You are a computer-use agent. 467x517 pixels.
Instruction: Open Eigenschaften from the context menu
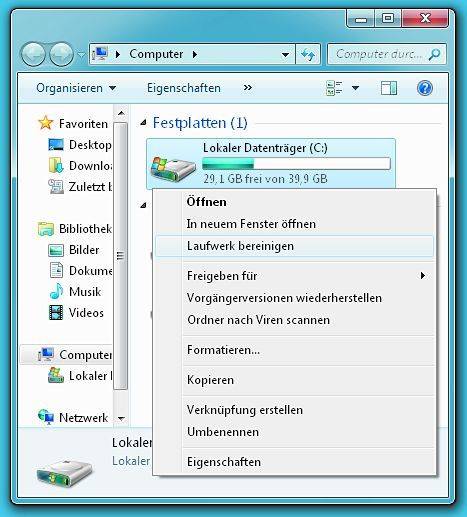[224, 462]
